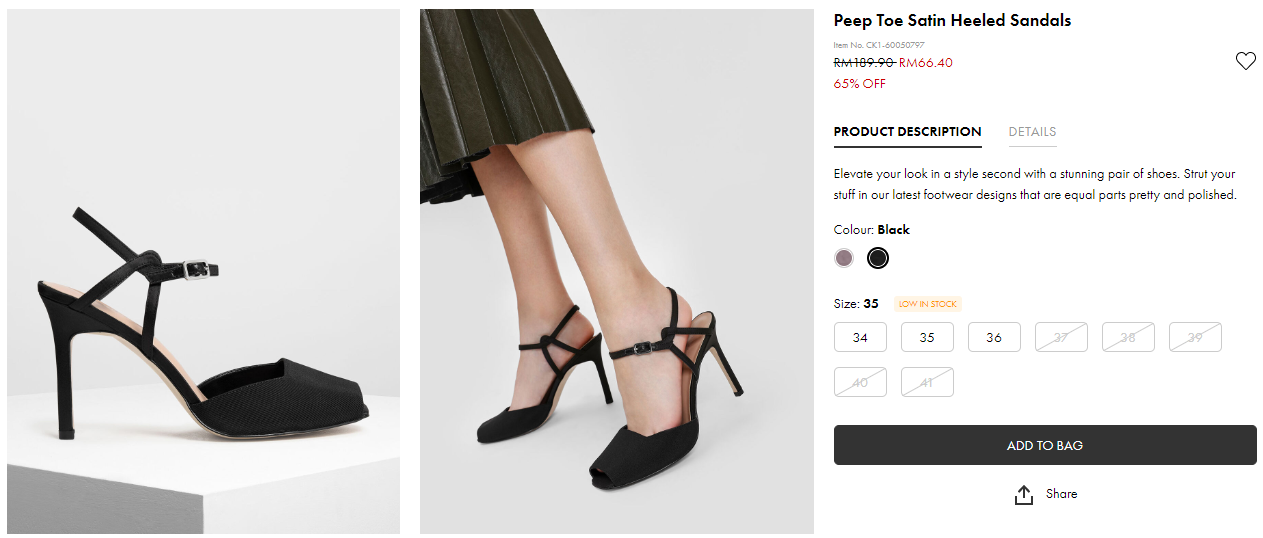The width and height of the screenshot is (1263, 538).
Task: Switch to the Details tab
Action: click(1032, 132)
